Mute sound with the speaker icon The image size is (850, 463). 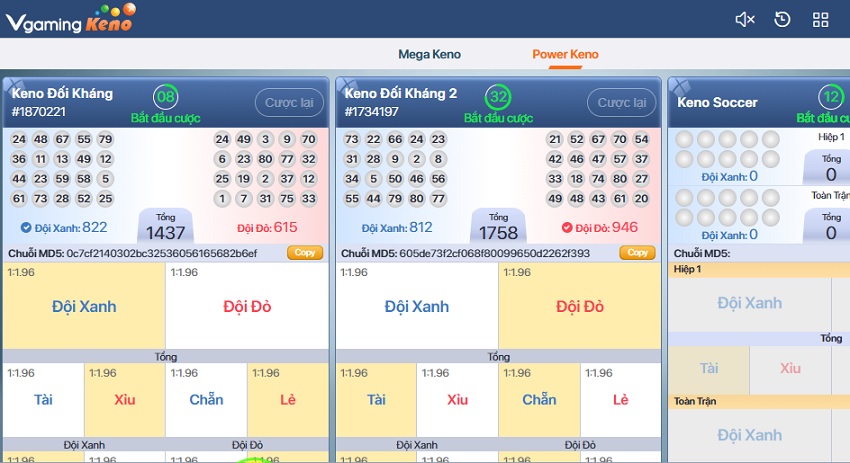click(745, 20)
